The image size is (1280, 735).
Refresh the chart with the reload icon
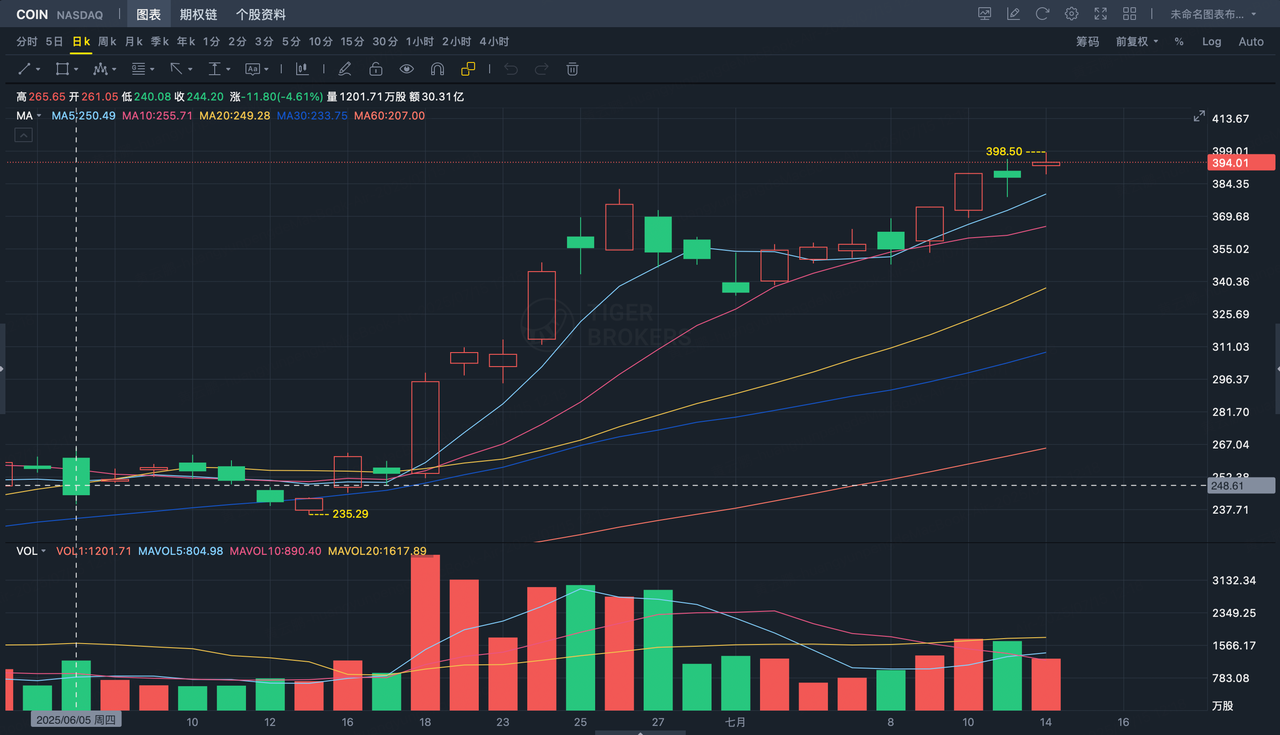click(x=1042, y=14)
